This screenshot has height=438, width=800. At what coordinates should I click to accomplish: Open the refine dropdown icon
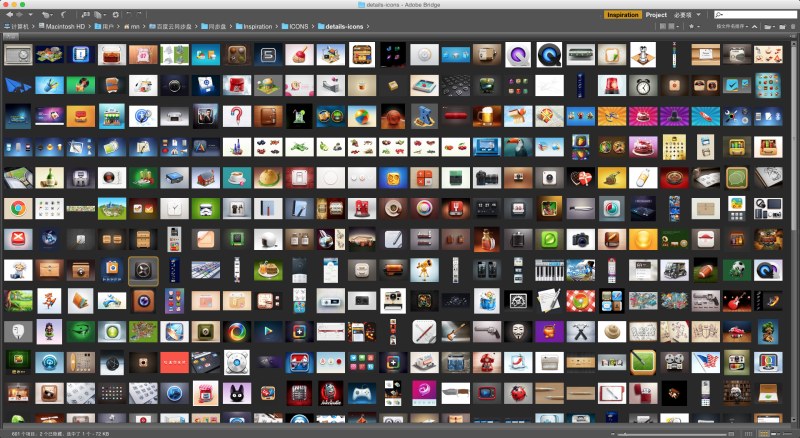(101, 15)
